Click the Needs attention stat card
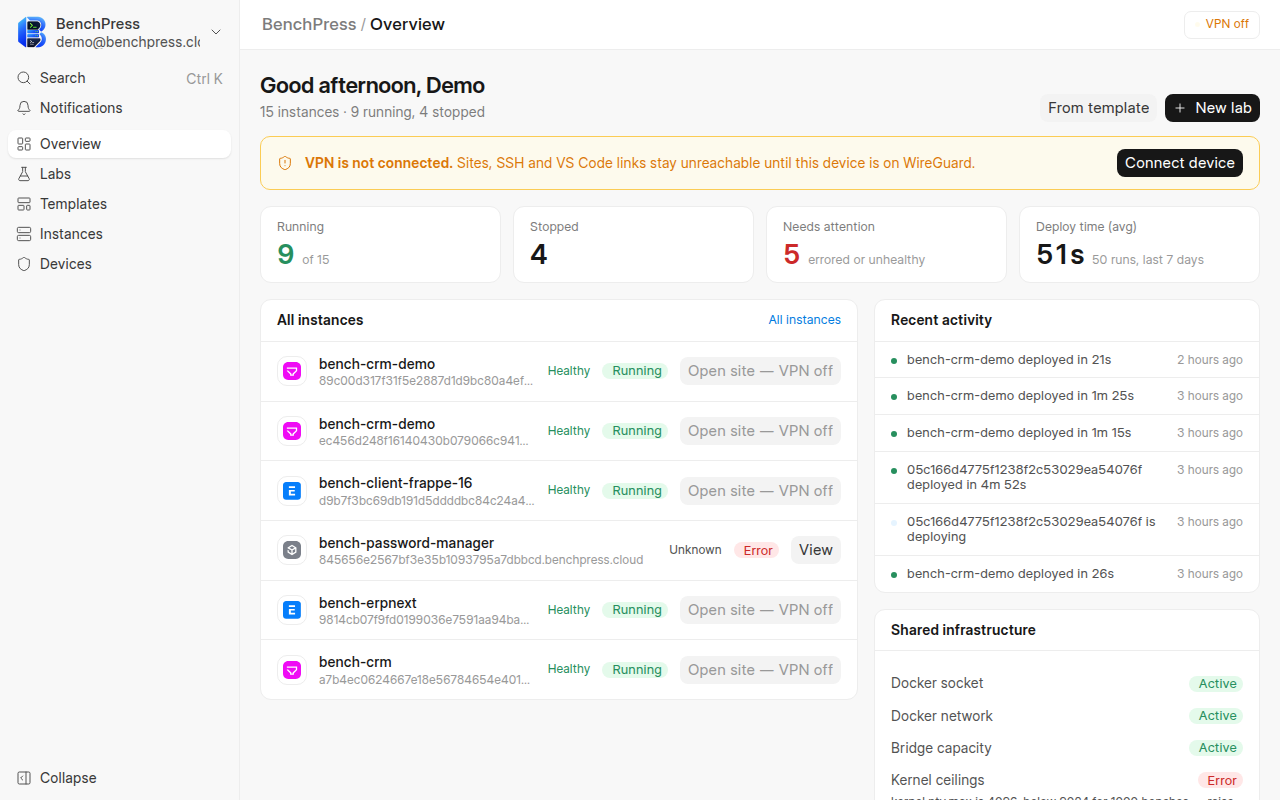 click(x=886, y=245)
